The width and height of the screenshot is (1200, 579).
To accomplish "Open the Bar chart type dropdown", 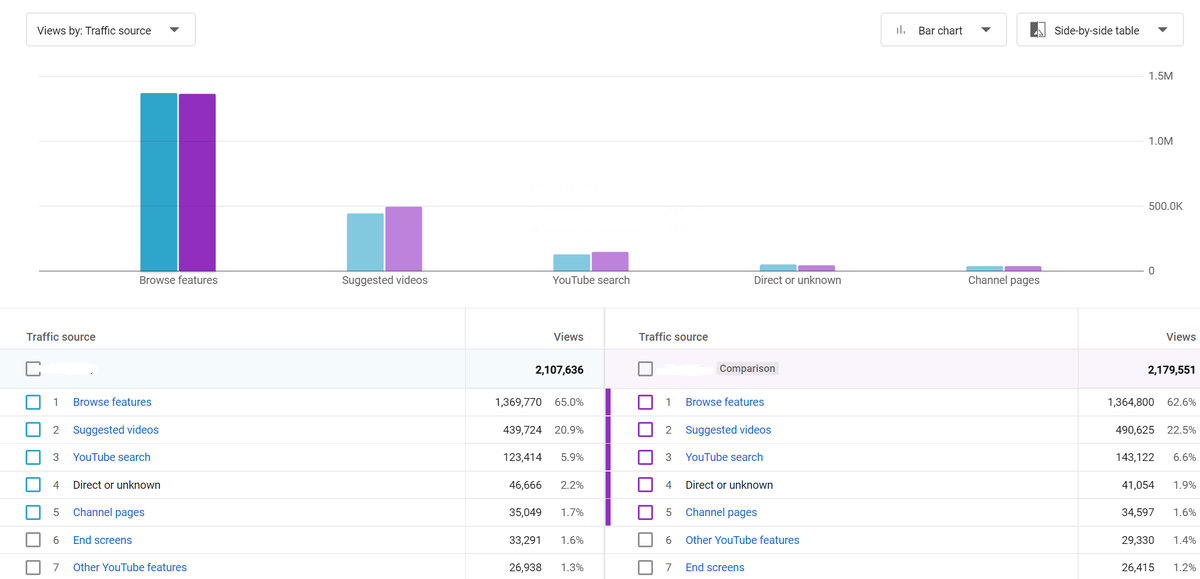I will [943, 30].
